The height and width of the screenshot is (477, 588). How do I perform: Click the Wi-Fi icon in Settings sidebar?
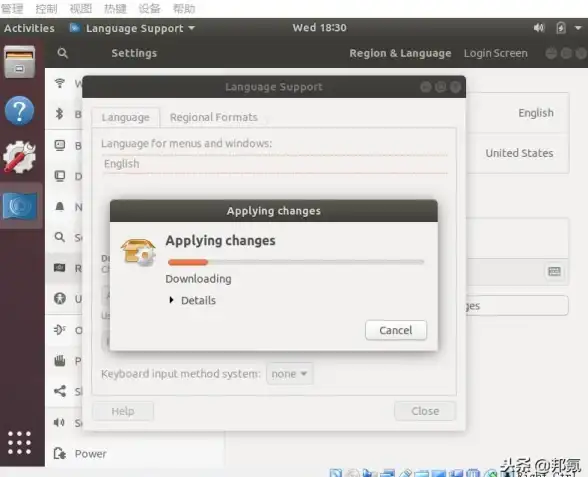[x=60, y=83]
